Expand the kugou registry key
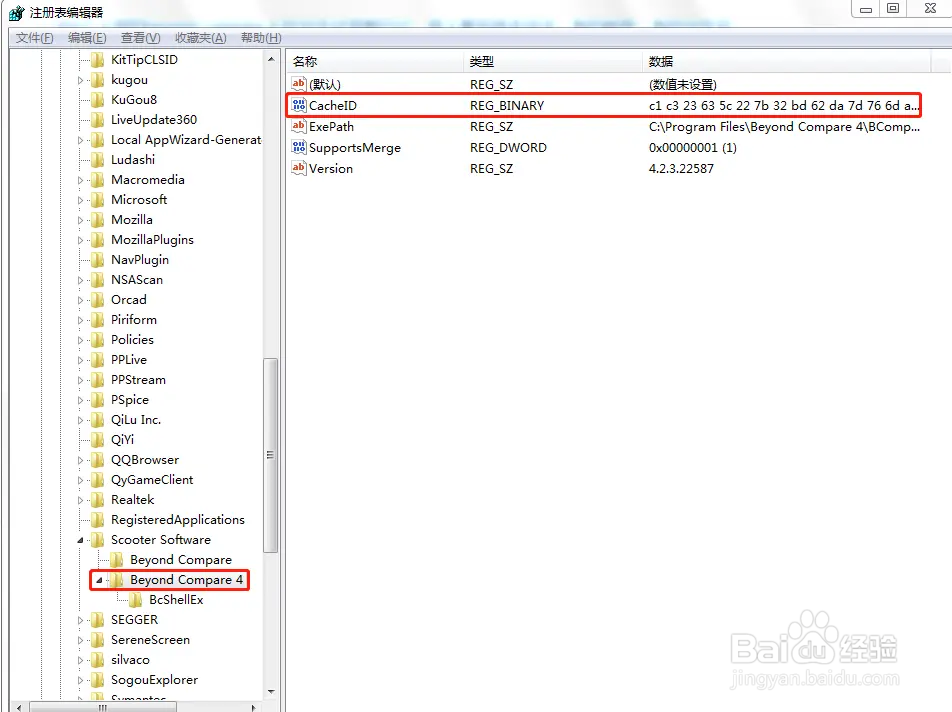Viewport: 952px width, 712px height. pyautogui.click(x=80, y=80)
